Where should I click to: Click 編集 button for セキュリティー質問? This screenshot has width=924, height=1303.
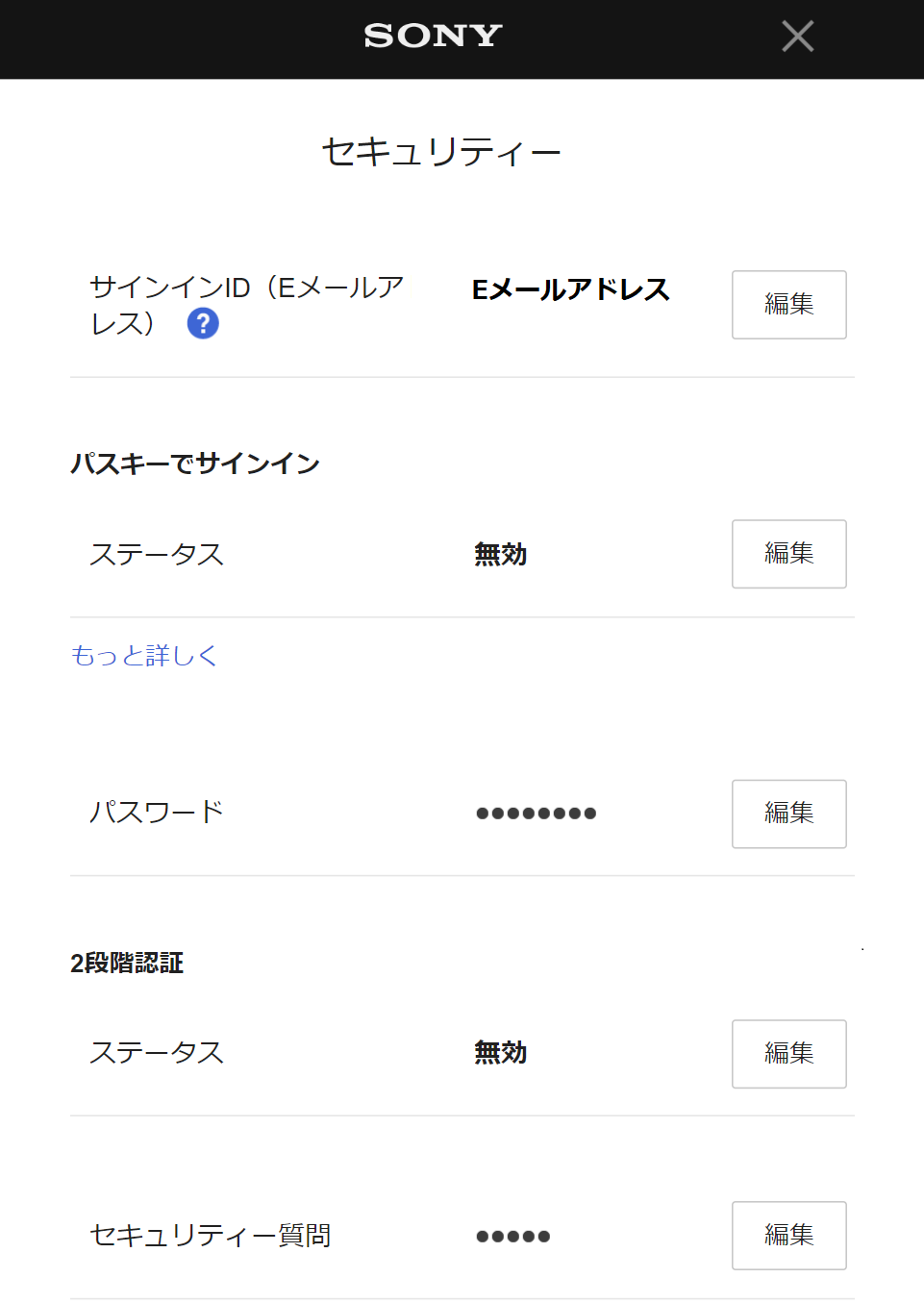(788, 1236)
